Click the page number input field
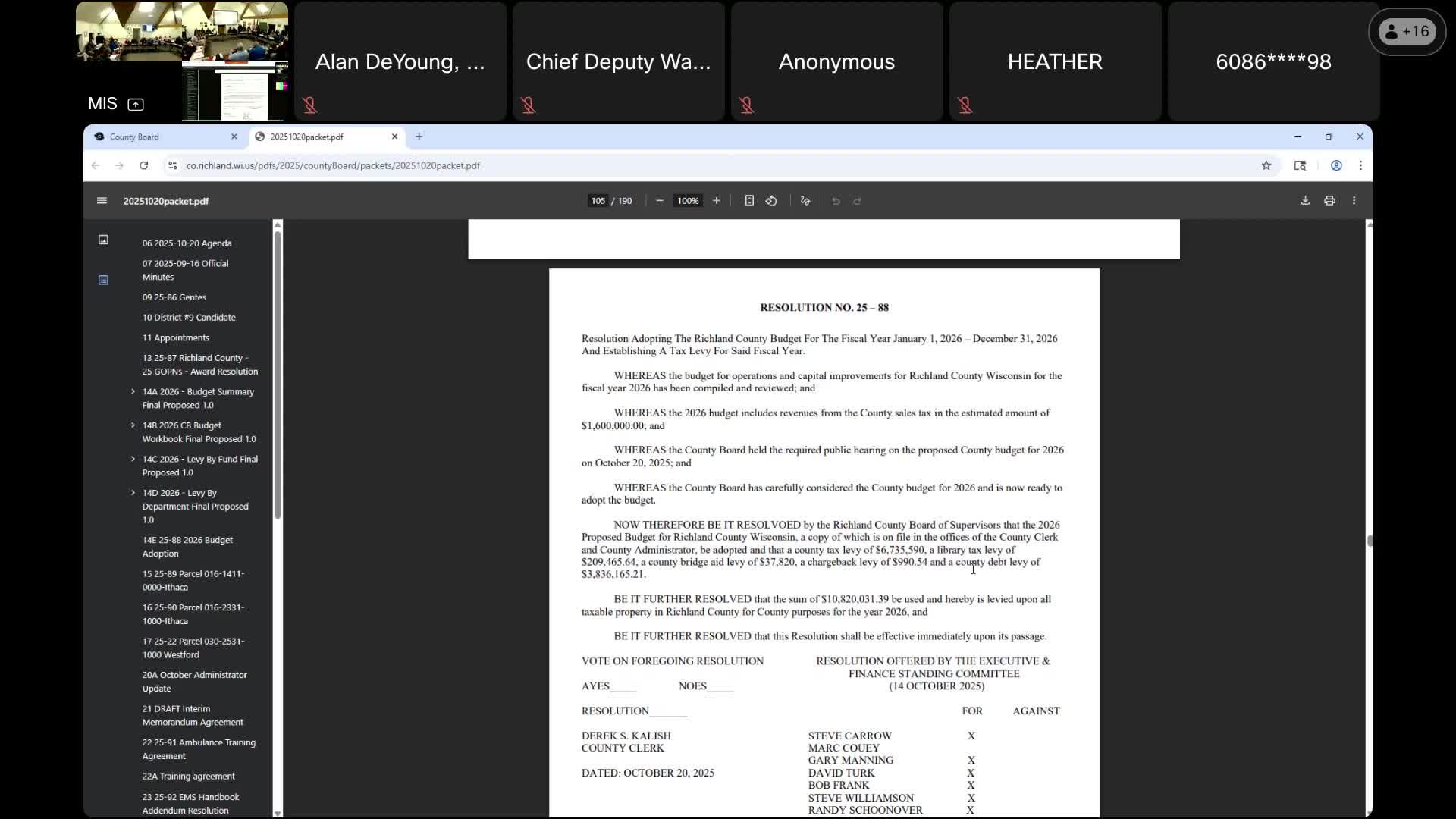Viewport: 1456px width, 819px height. tap(598, 201)
